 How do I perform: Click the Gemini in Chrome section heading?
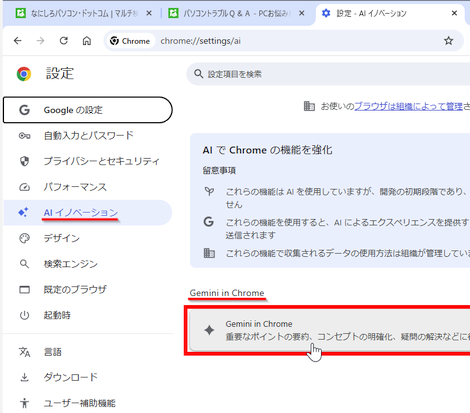[227, 293]
